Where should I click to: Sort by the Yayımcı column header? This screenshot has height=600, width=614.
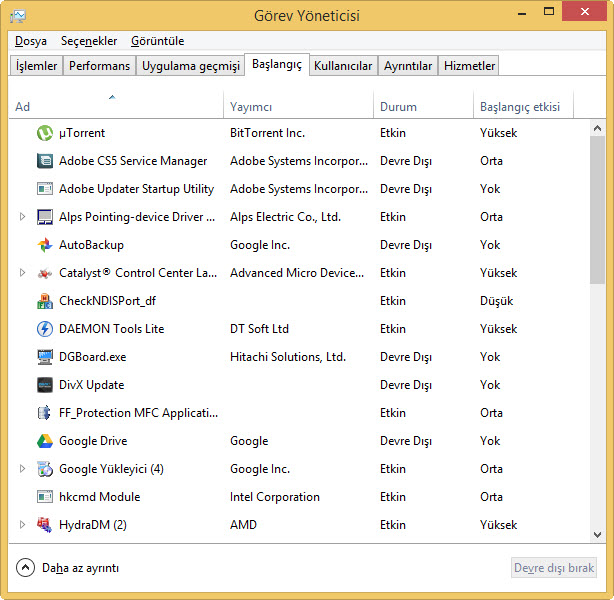298,105
